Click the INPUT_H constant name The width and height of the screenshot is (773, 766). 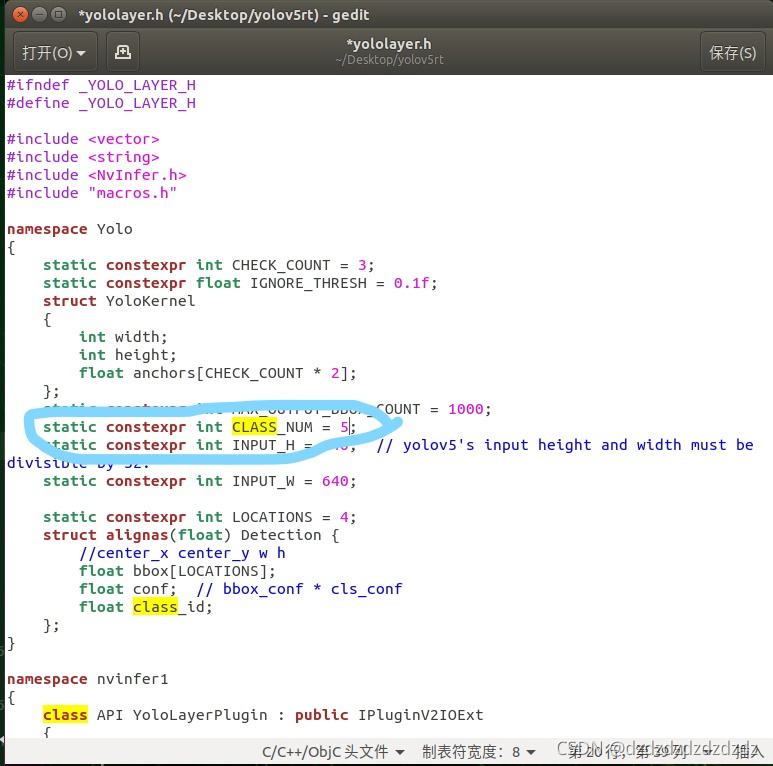(x=263, y=445)
